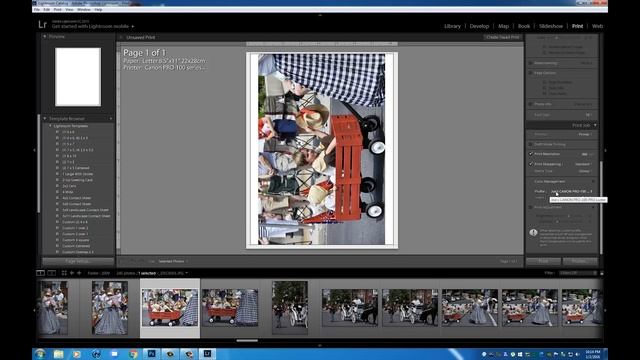Open the color Profile dropdown

coord(571,191)
